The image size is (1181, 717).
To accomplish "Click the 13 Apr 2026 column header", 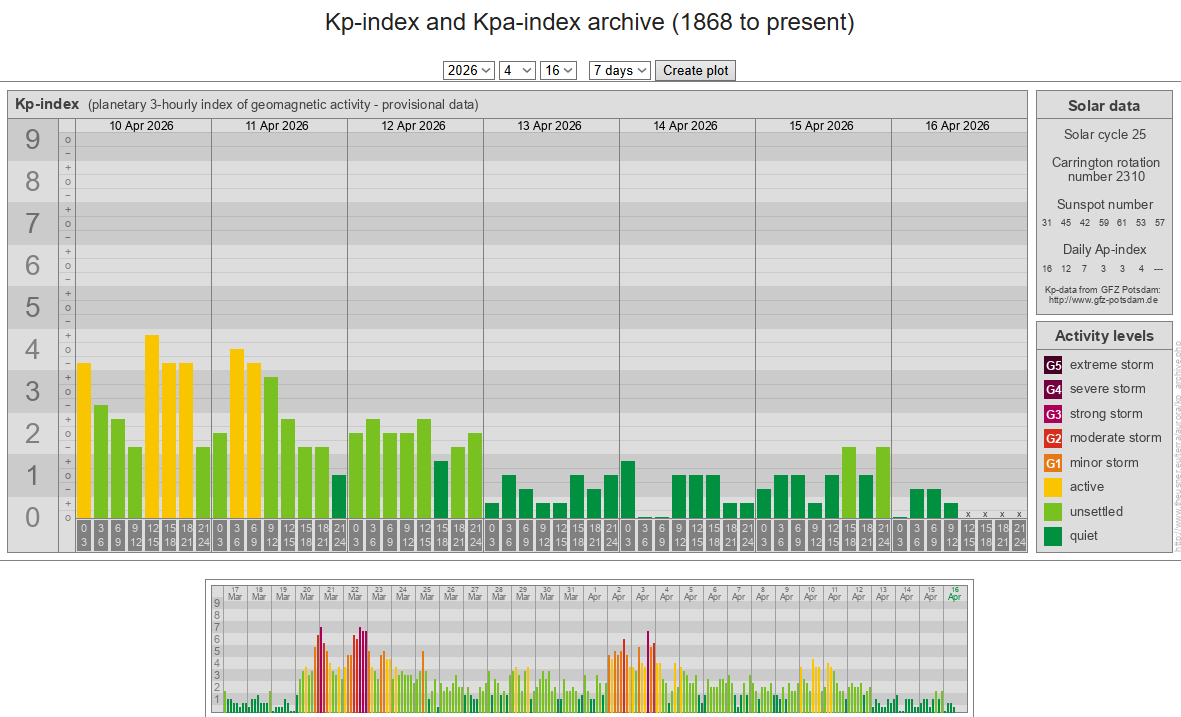I will click(x=549, y=126).
